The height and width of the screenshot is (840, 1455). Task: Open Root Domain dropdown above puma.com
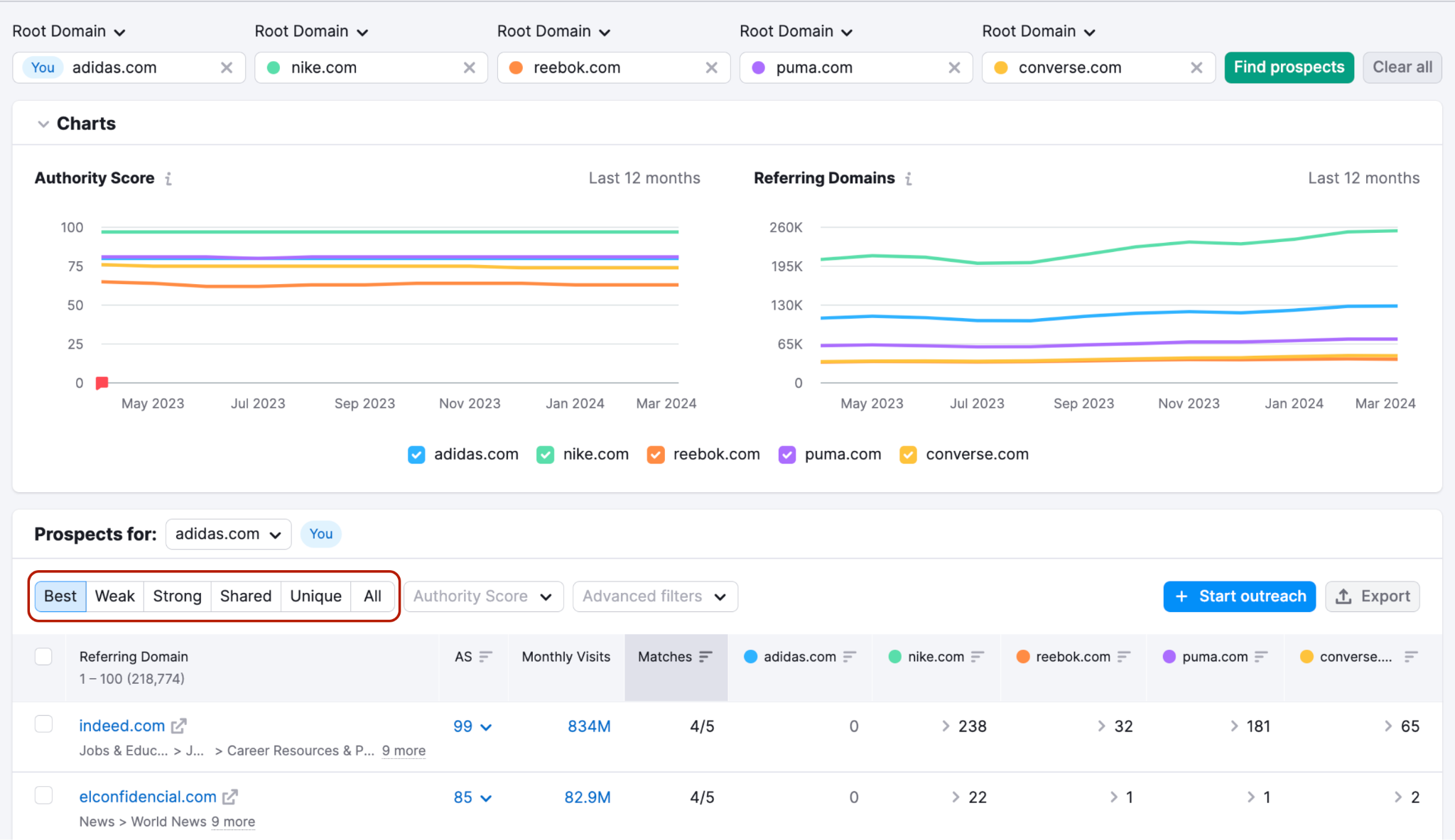tap(796, 31)
